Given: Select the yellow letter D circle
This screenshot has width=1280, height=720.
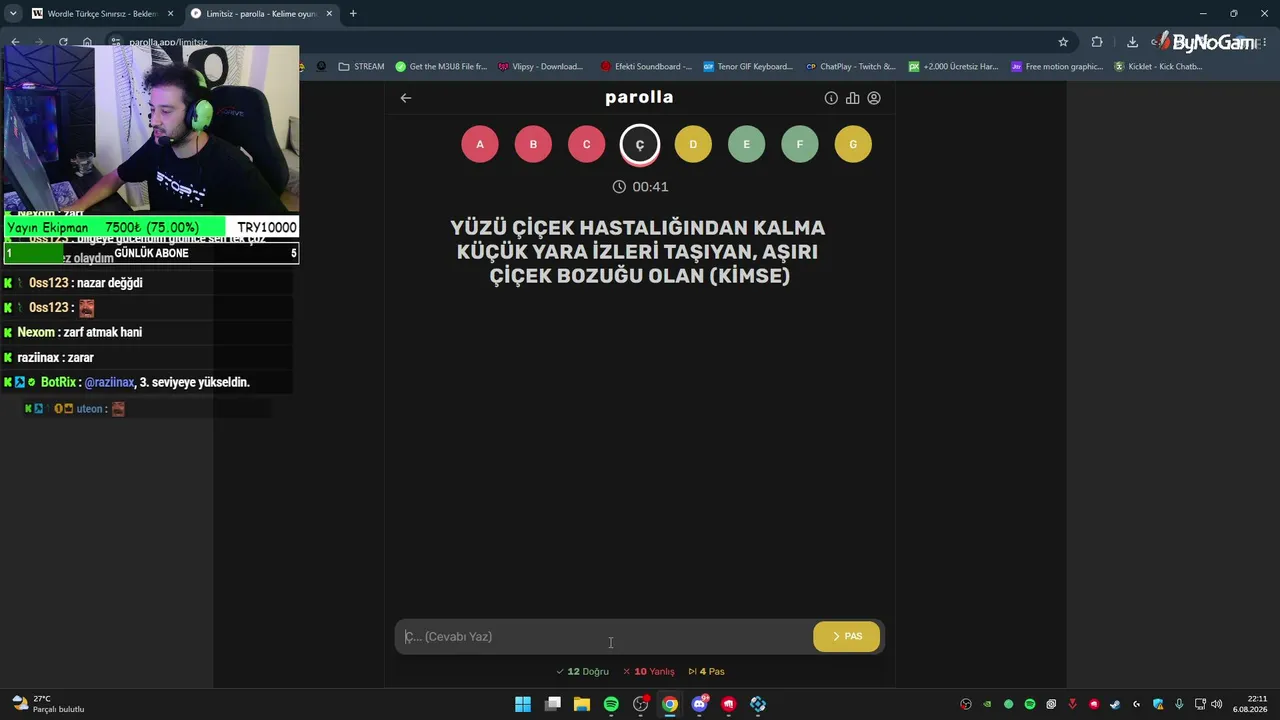Looking at the screenshot, I should pos(693,144).
